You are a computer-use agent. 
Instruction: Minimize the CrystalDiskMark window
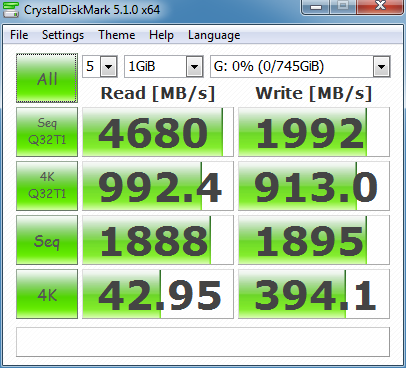[316, 7]
